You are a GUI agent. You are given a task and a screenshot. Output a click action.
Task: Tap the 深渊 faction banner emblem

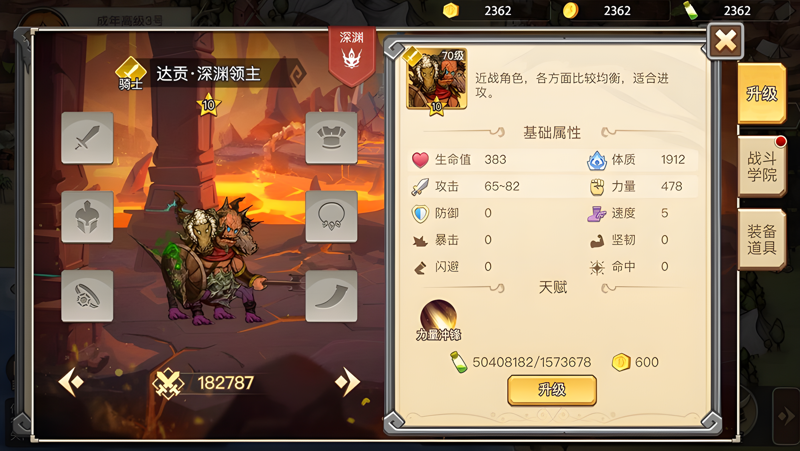coord(352,55)
